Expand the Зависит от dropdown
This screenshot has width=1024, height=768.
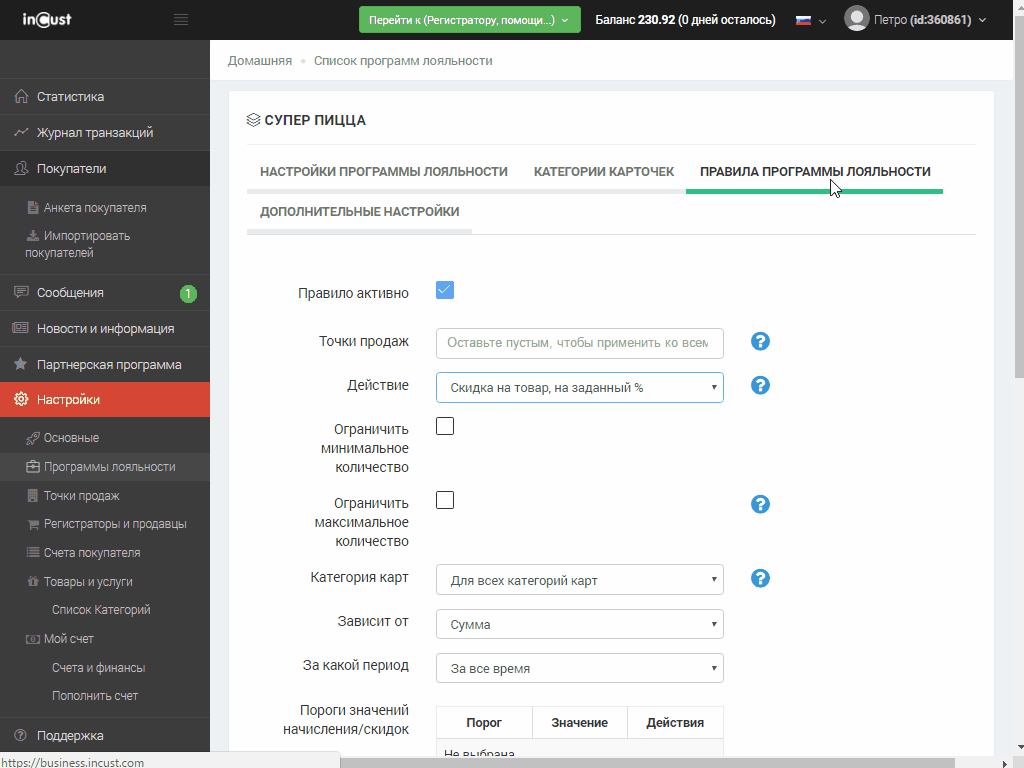[579, 625]
